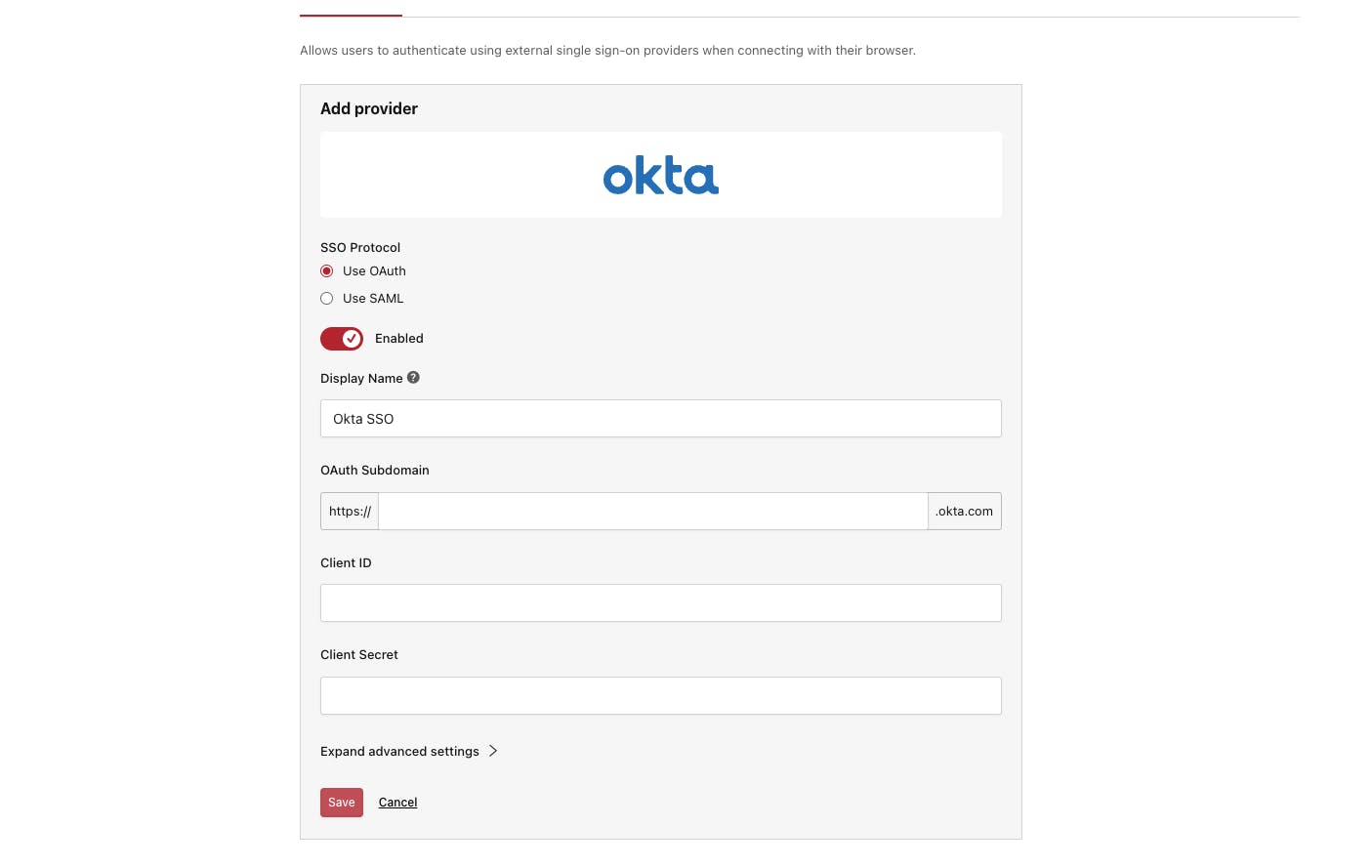Click the .okta.com suffix addon

click(964, 512)
